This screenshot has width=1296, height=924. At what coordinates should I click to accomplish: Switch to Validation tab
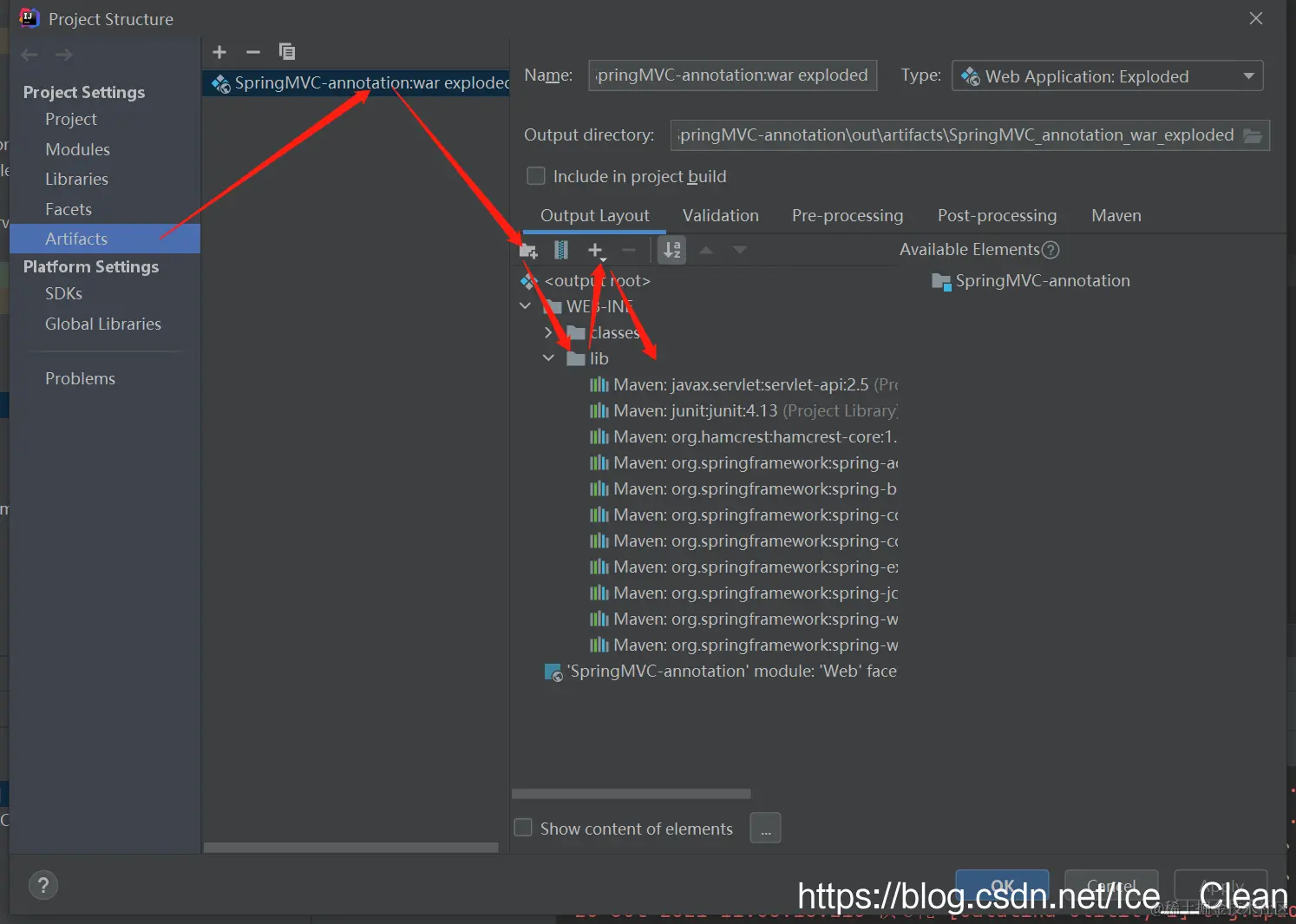point(721,216)
